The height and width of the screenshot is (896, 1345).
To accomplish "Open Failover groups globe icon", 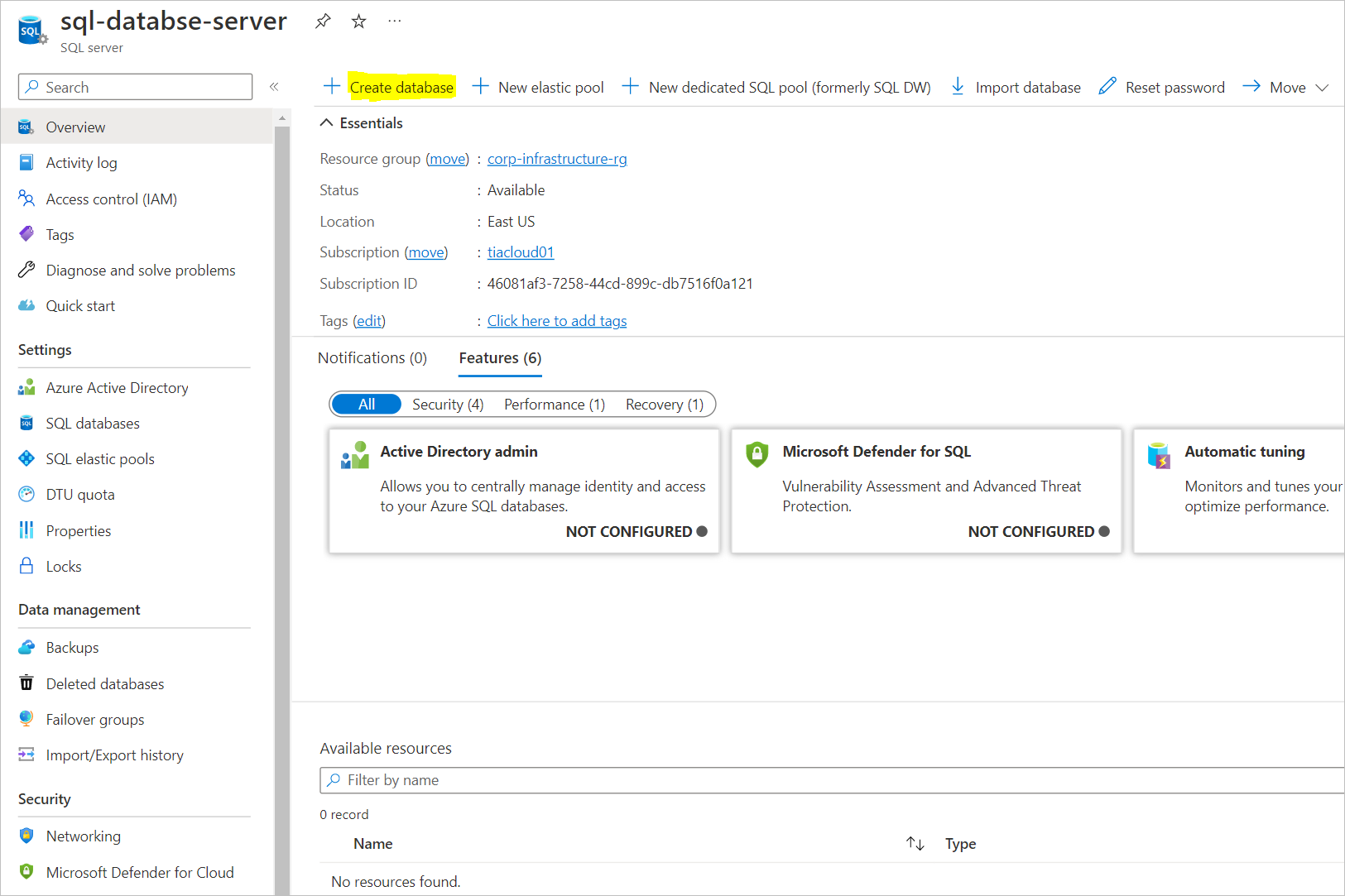I will (26, 719).
